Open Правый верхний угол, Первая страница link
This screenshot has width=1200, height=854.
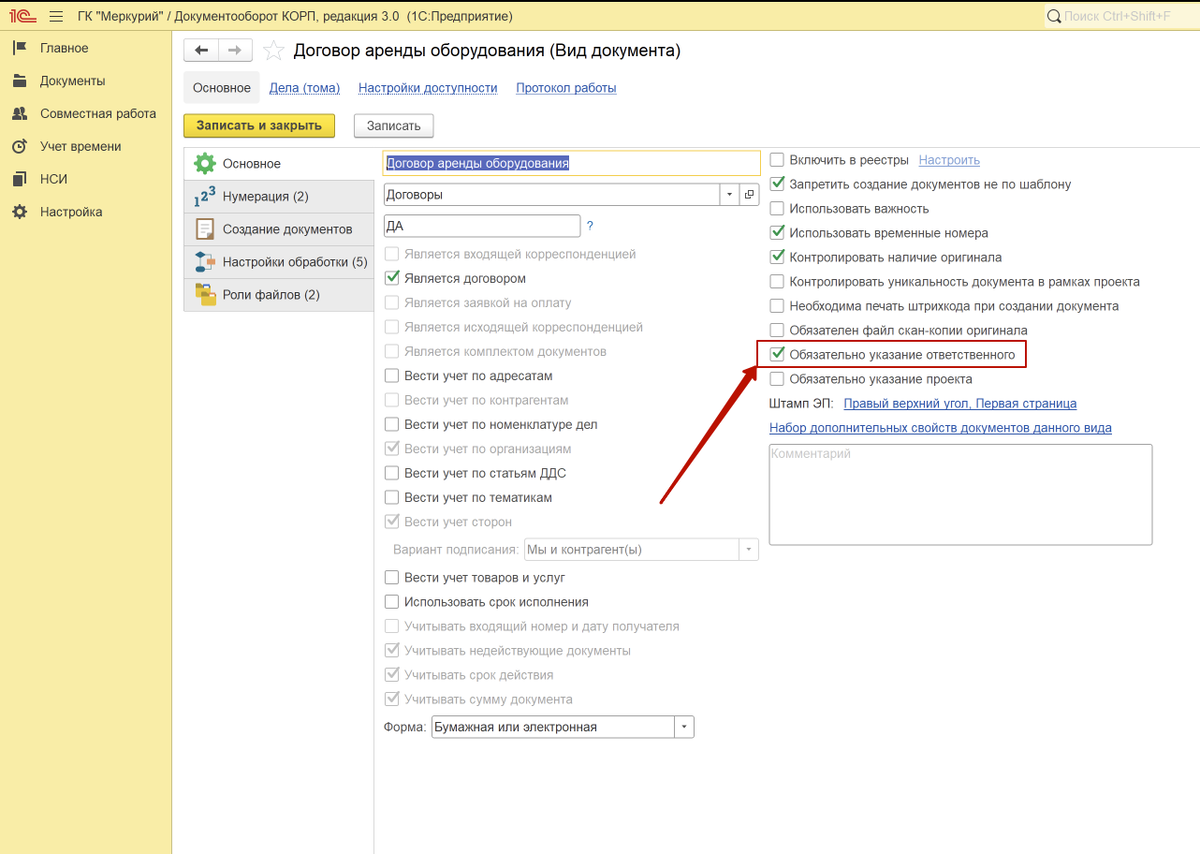pyautogui.click(x=960, y=404)
